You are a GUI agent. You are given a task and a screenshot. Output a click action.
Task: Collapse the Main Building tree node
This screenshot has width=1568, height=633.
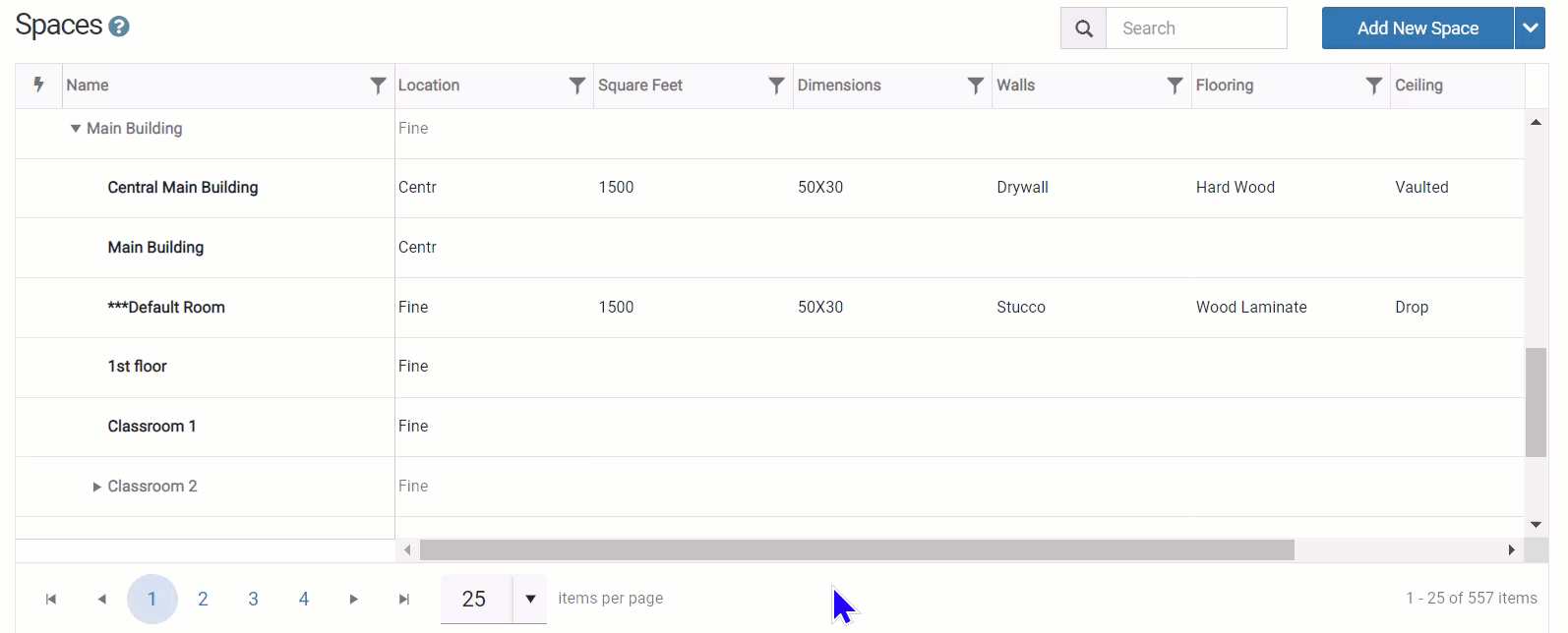point(75,129)
